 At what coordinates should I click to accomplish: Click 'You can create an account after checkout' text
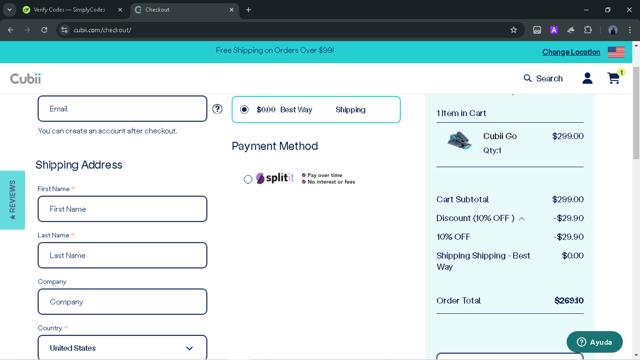107,131
